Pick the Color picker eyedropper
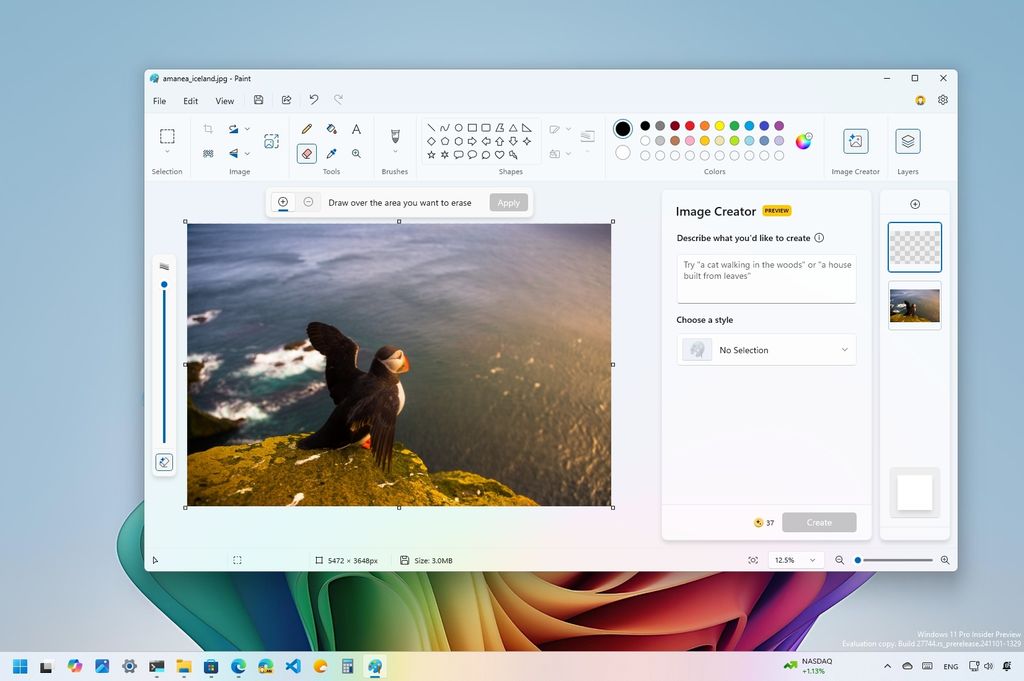This screenshot has width=1024, height=681. point(332,153)
